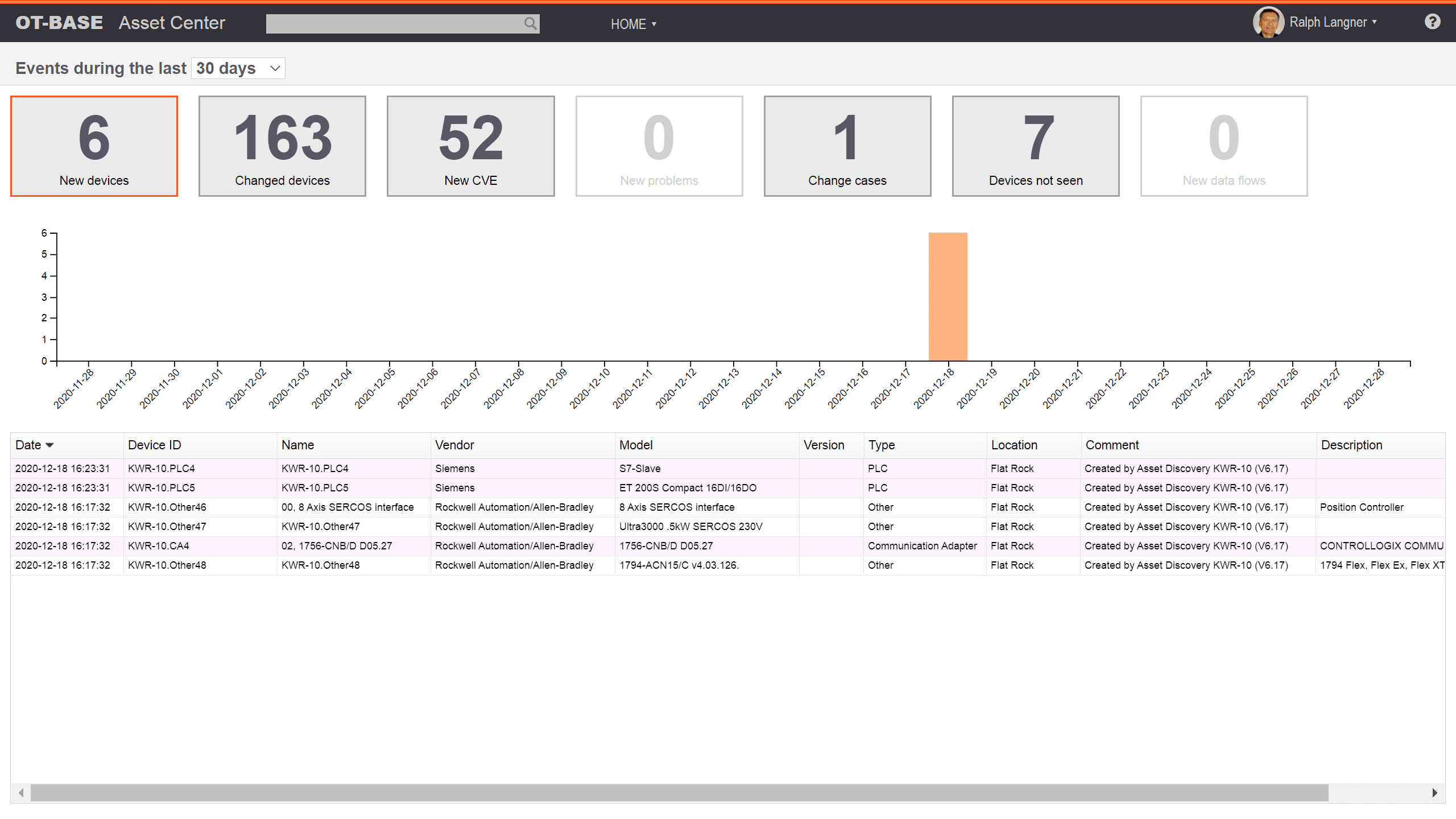1456x819 pixels.
Task: Click the KWR-10.PLC4 device row
Action: tap(728, 468)
